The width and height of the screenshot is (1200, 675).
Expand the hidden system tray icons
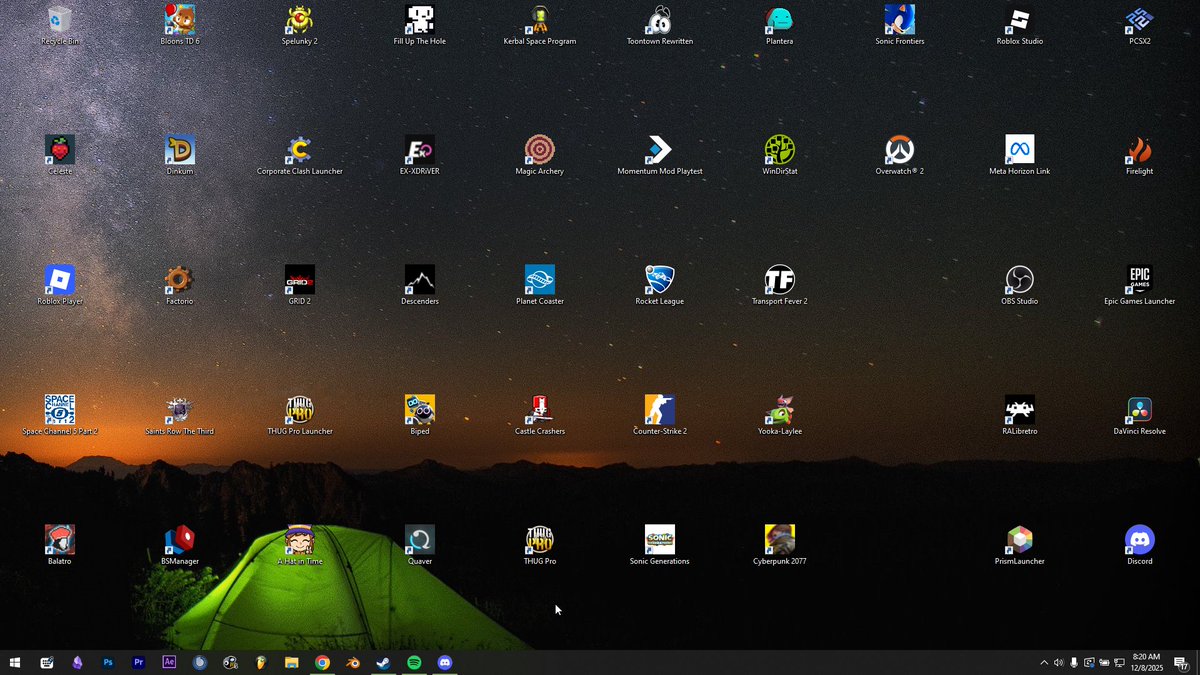pyautogui.click(x=1044, y=662)
